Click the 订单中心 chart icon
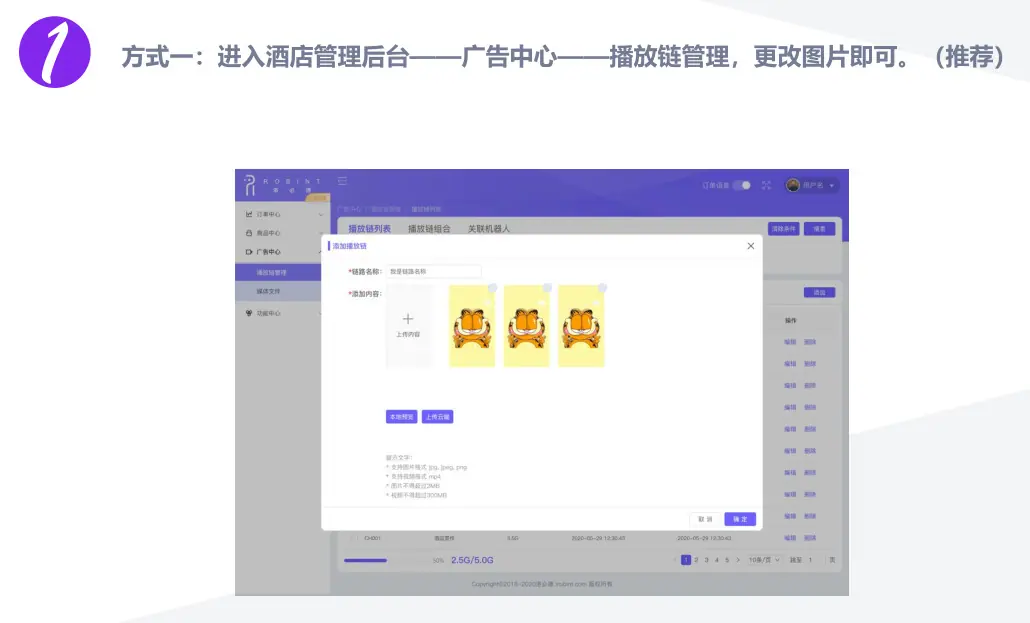Viewport: 1030px width, 623px height. (249, 214)
